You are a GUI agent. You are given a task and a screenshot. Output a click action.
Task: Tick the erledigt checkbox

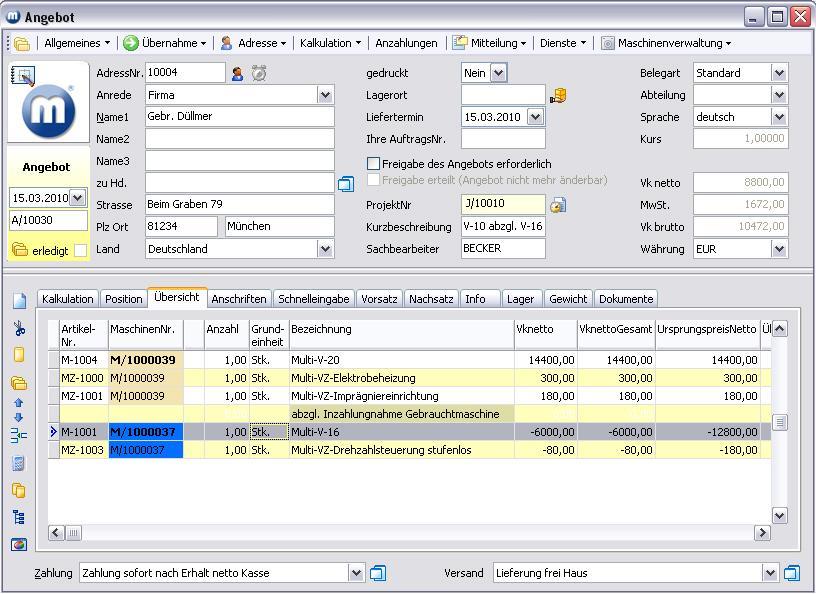80,250
